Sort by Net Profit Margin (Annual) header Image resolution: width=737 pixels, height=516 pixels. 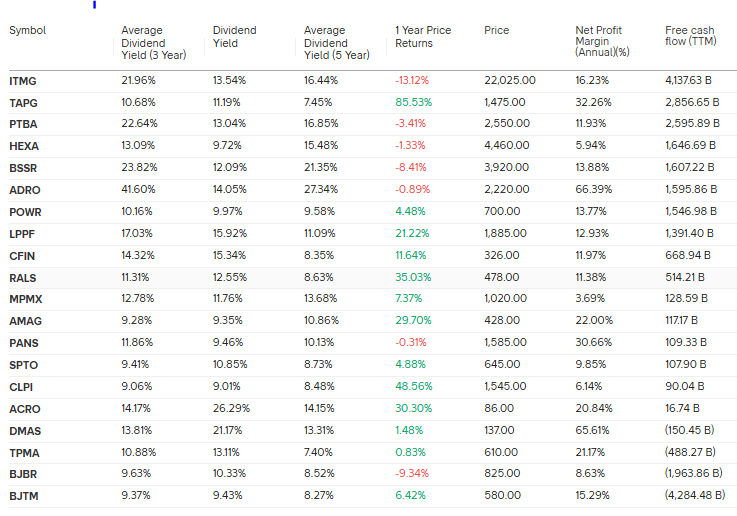click(604, 44)
